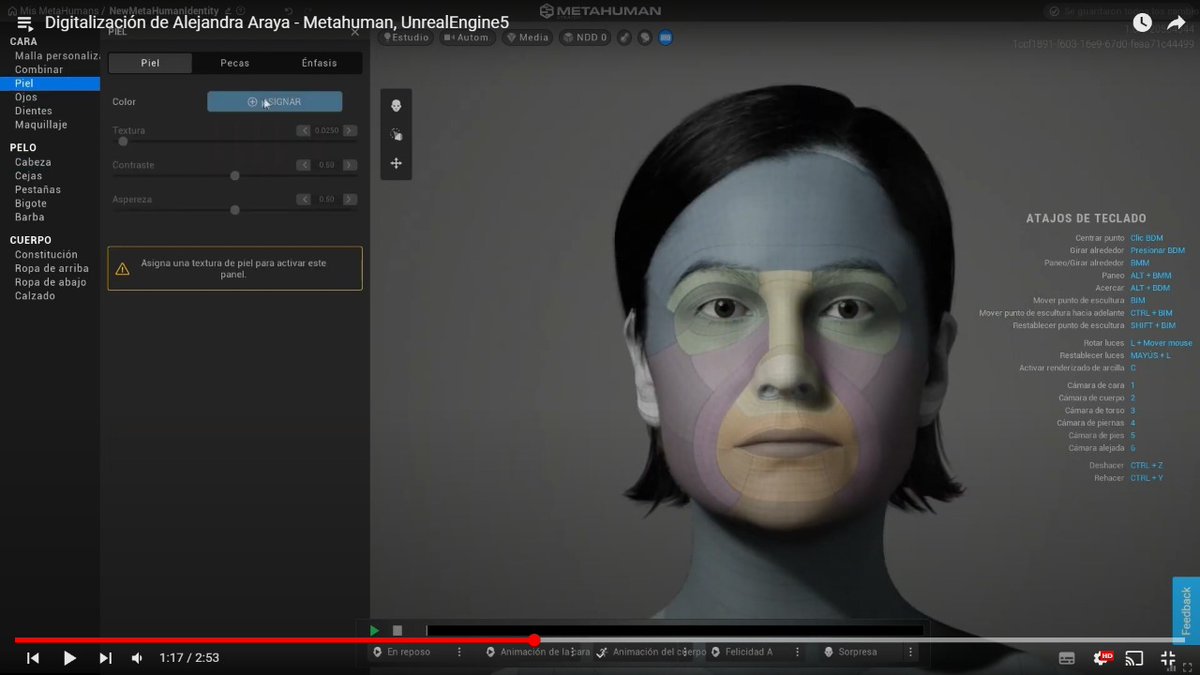1200x675 pixels.
Task: Skip to next YouTube video
Action: coord(105,658)
